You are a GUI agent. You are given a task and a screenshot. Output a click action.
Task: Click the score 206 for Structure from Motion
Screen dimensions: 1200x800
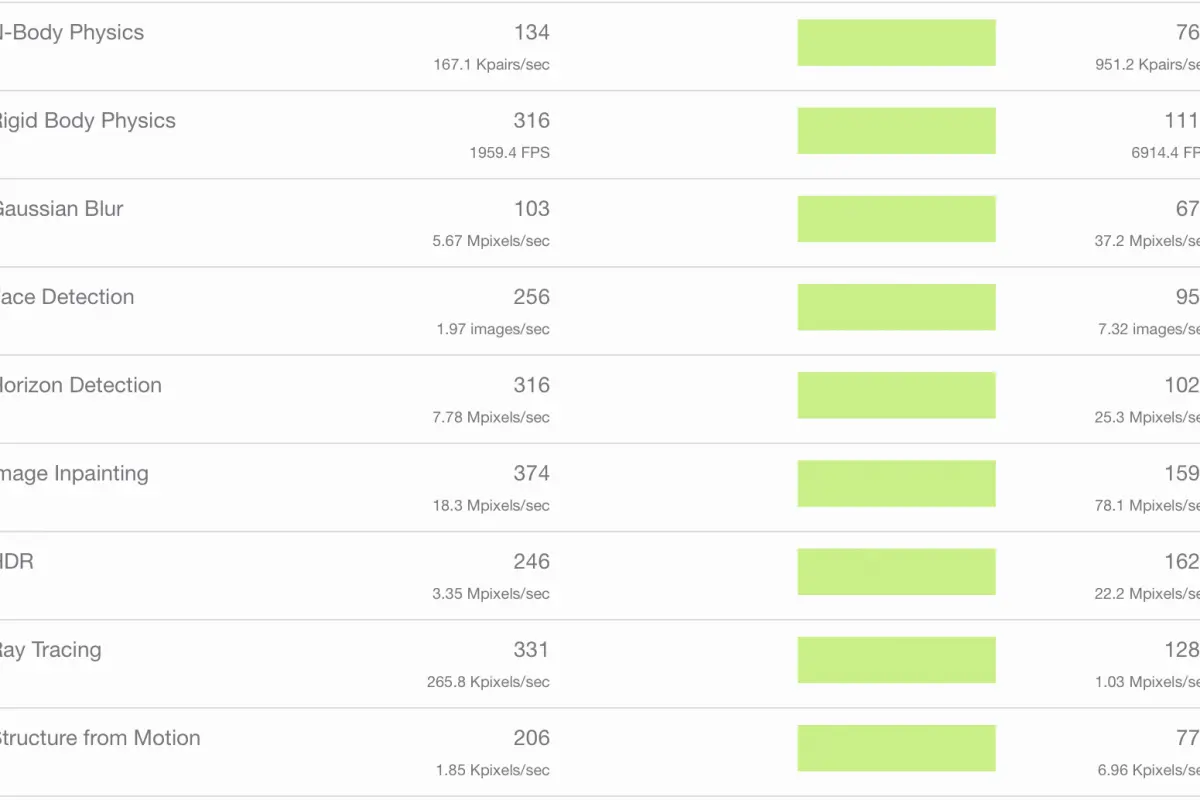tap(531, 738)
